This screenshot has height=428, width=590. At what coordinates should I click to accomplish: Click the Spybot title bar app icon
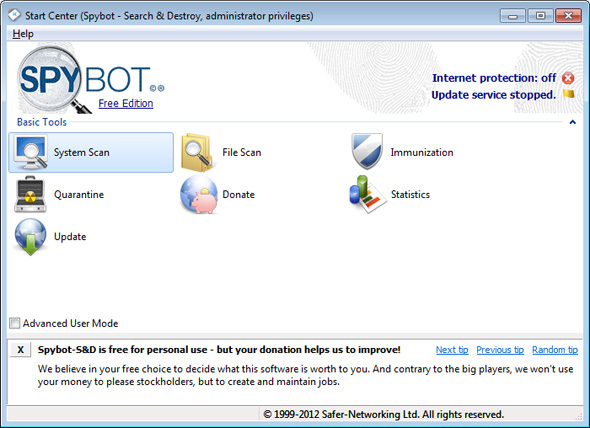pos(14,15)
